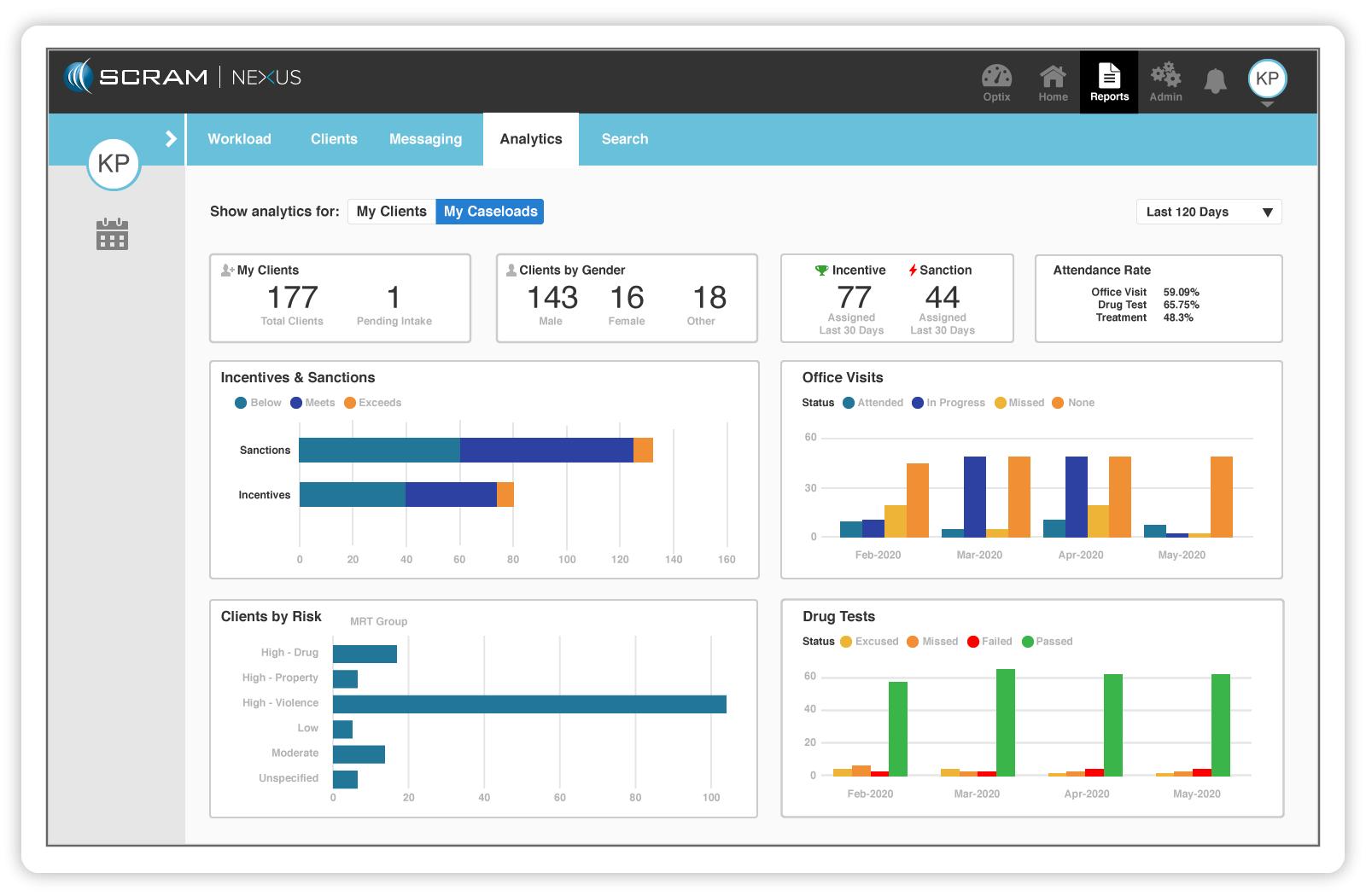Viewport: 1366px width, 896px height.
Task: Click the Drug Test 65.75% attendance row
Action: pyautogui.click(x=1148, y=305)
